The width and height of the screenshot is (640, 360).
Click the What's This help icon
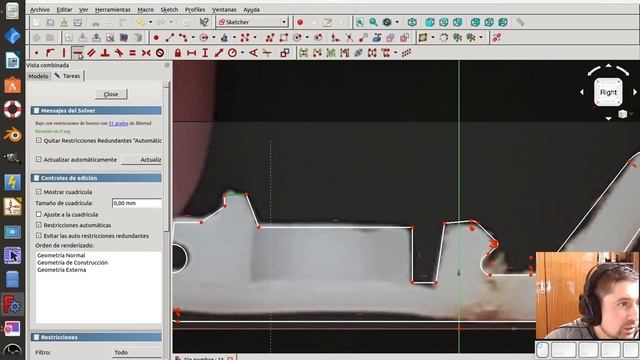point(204,22)
